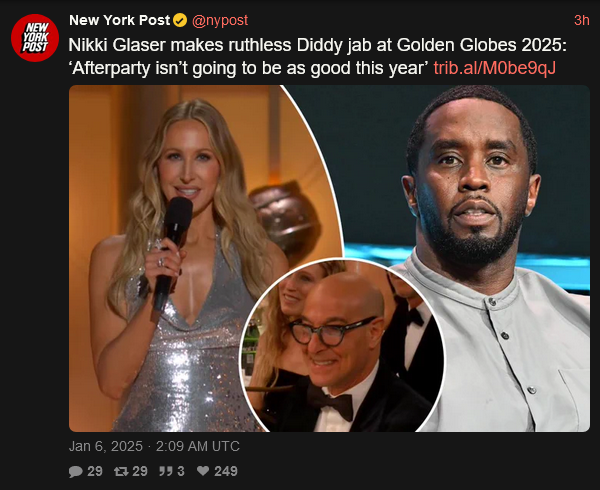Screen dimensions: 600x490
Task: Click the circular inset photo of man in bow tie
Action: point(342,346)
